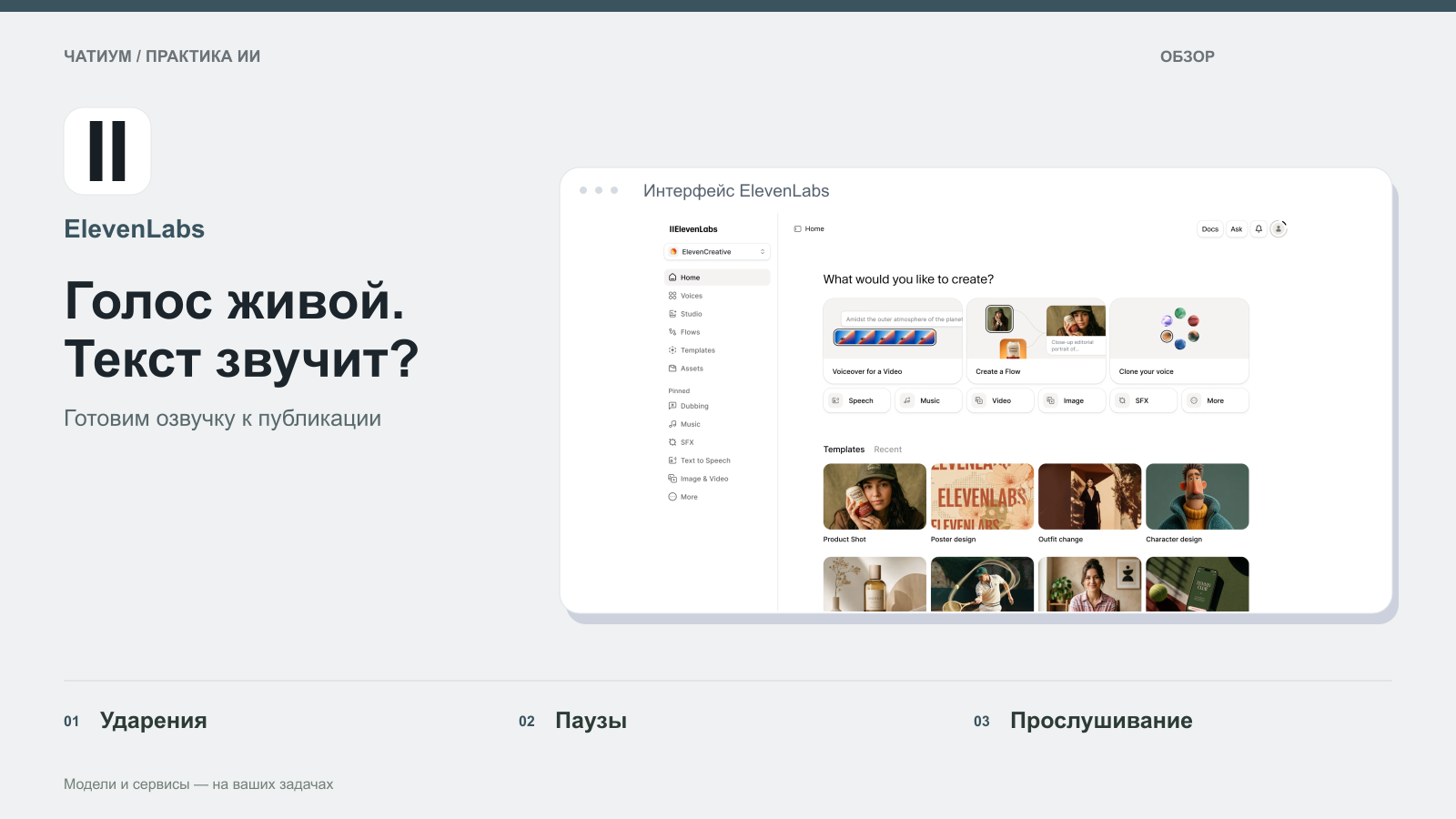
Task: Open the tennis player template thumbnail
Action: point(982,584)
